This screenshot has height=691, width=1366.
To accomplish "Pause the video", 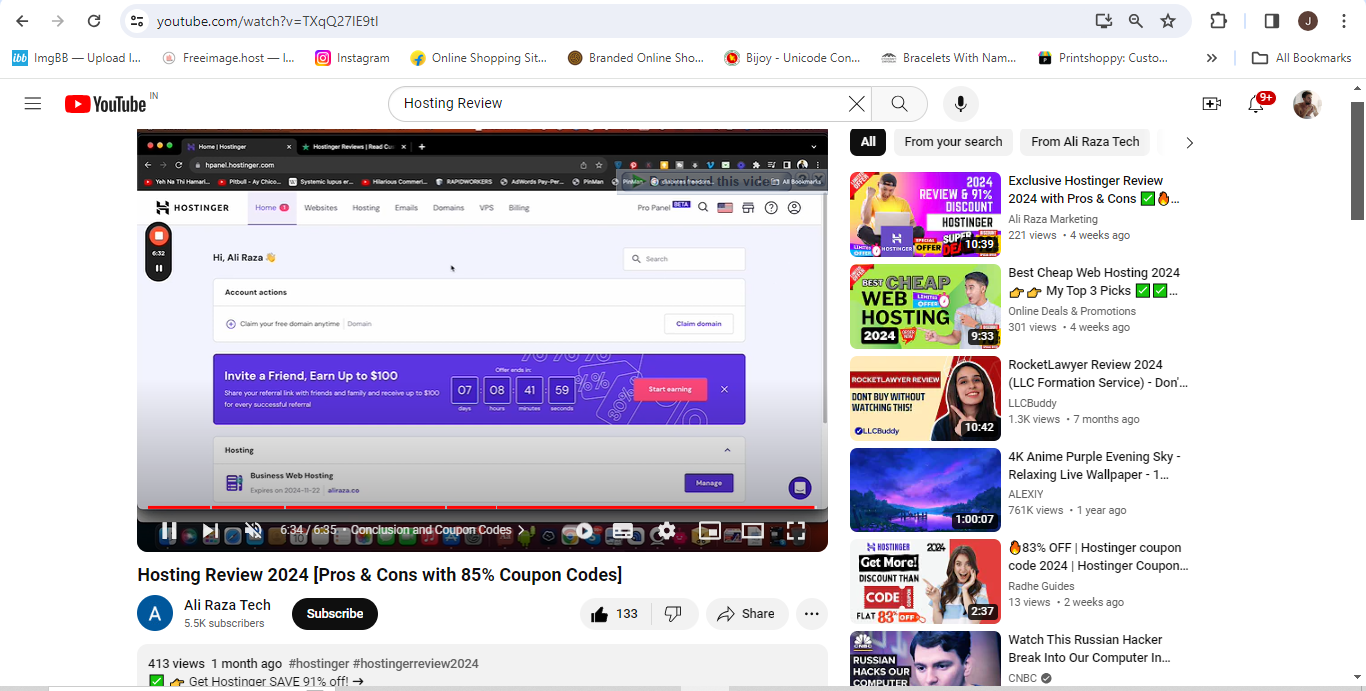I will pos(168,531).
